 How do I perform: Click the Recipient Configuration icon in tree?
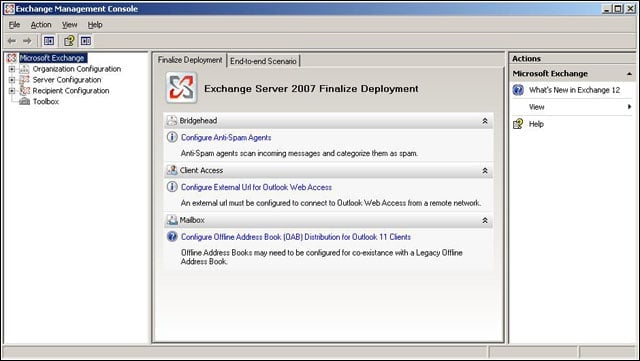pyautogui.click(x=24, y=91)
